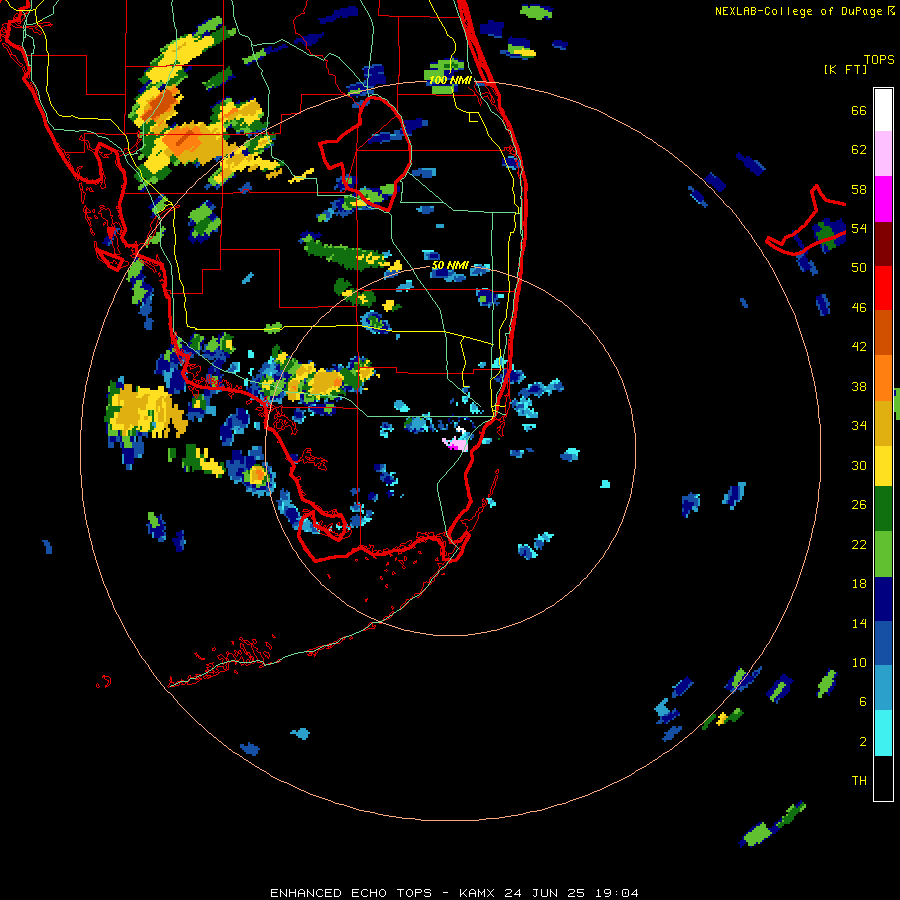Click the TOPS legend heading
The height and width of the screenshot is (900, 900).
[879, 59]
